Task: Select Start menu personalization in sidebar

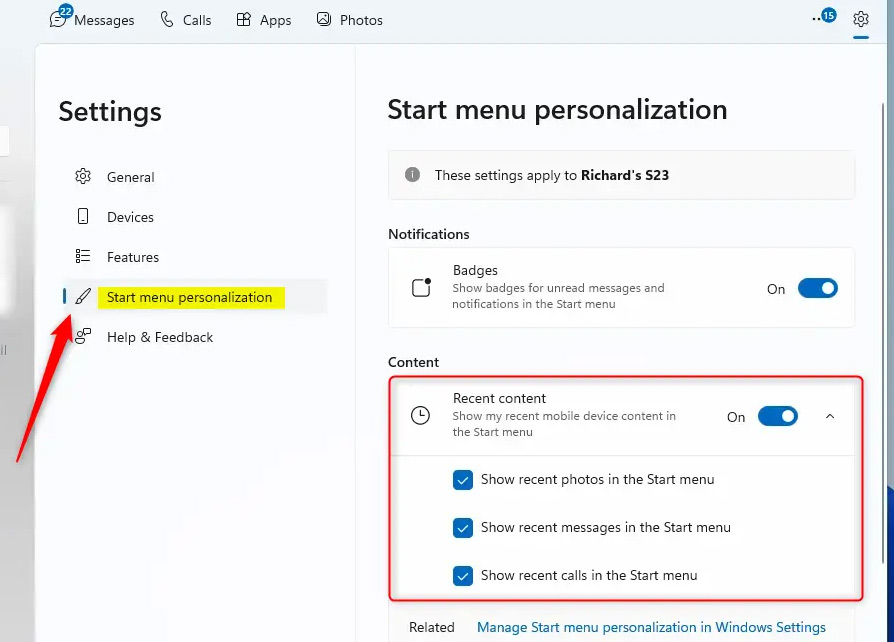Action: pos(190,297)
